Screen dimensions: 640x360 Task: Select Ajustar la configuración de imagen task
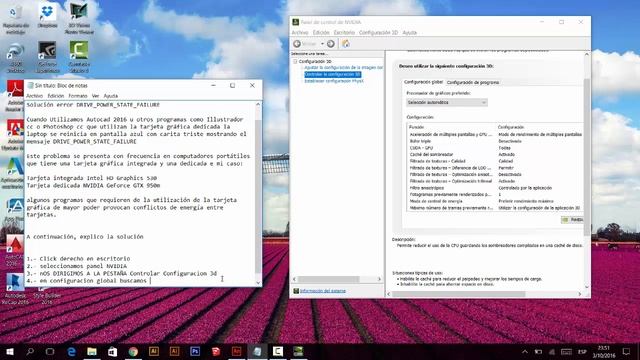[x=344, y=67]
